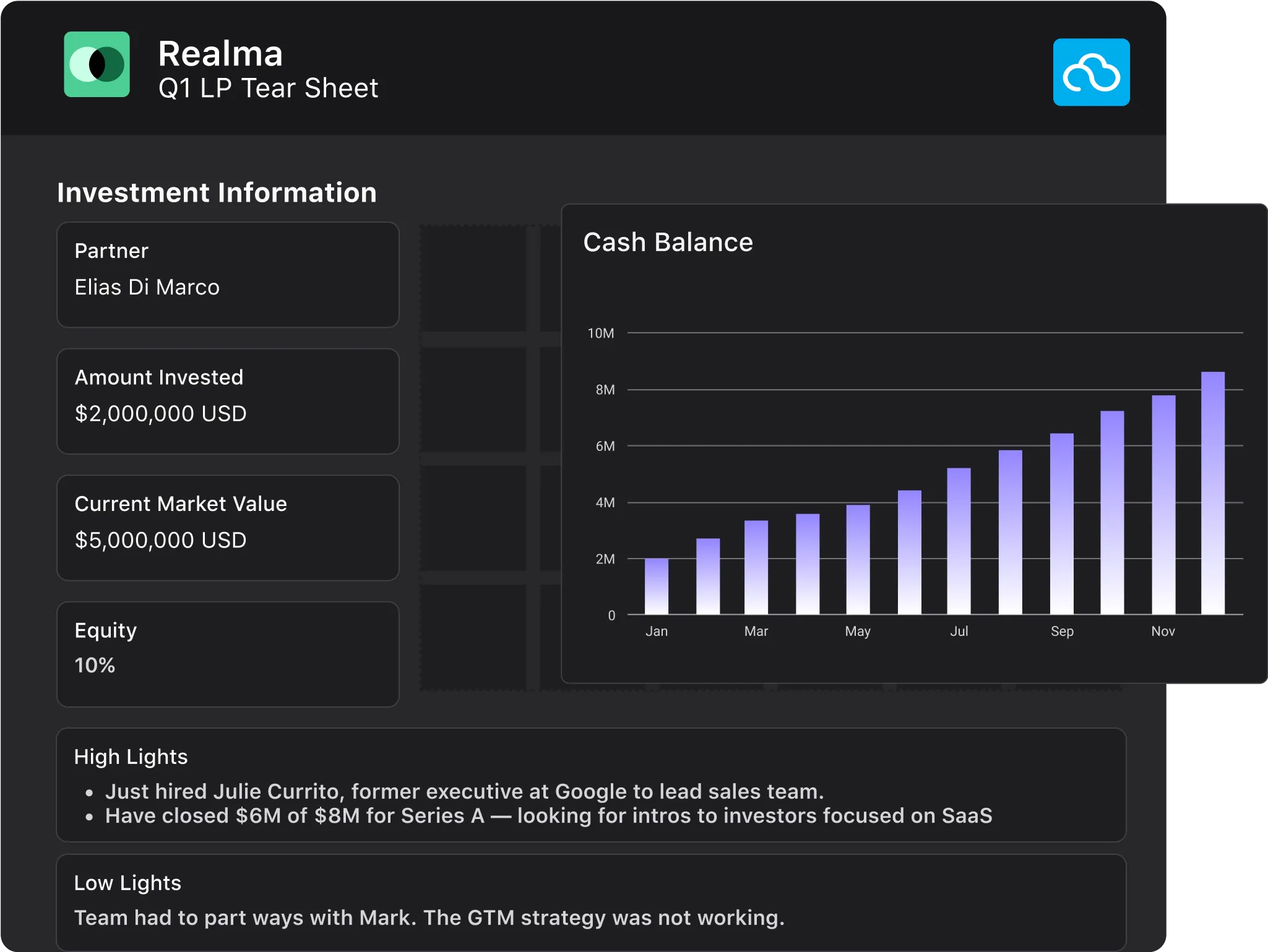
Task: Select the Q1 LP Tear Sheet subtitle
Action: point(268,88)
